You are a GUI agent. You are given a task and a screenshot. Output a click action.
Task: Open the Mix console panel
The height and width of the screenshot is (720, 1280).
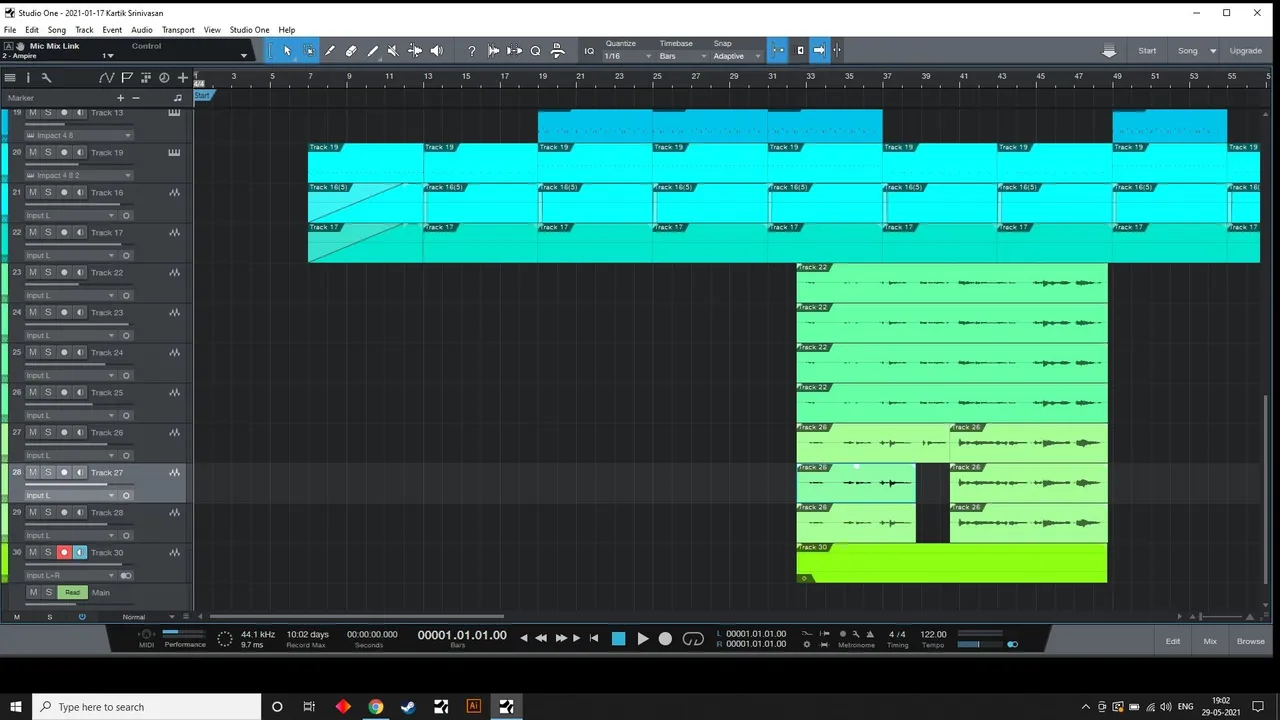tap(1210, 641)
